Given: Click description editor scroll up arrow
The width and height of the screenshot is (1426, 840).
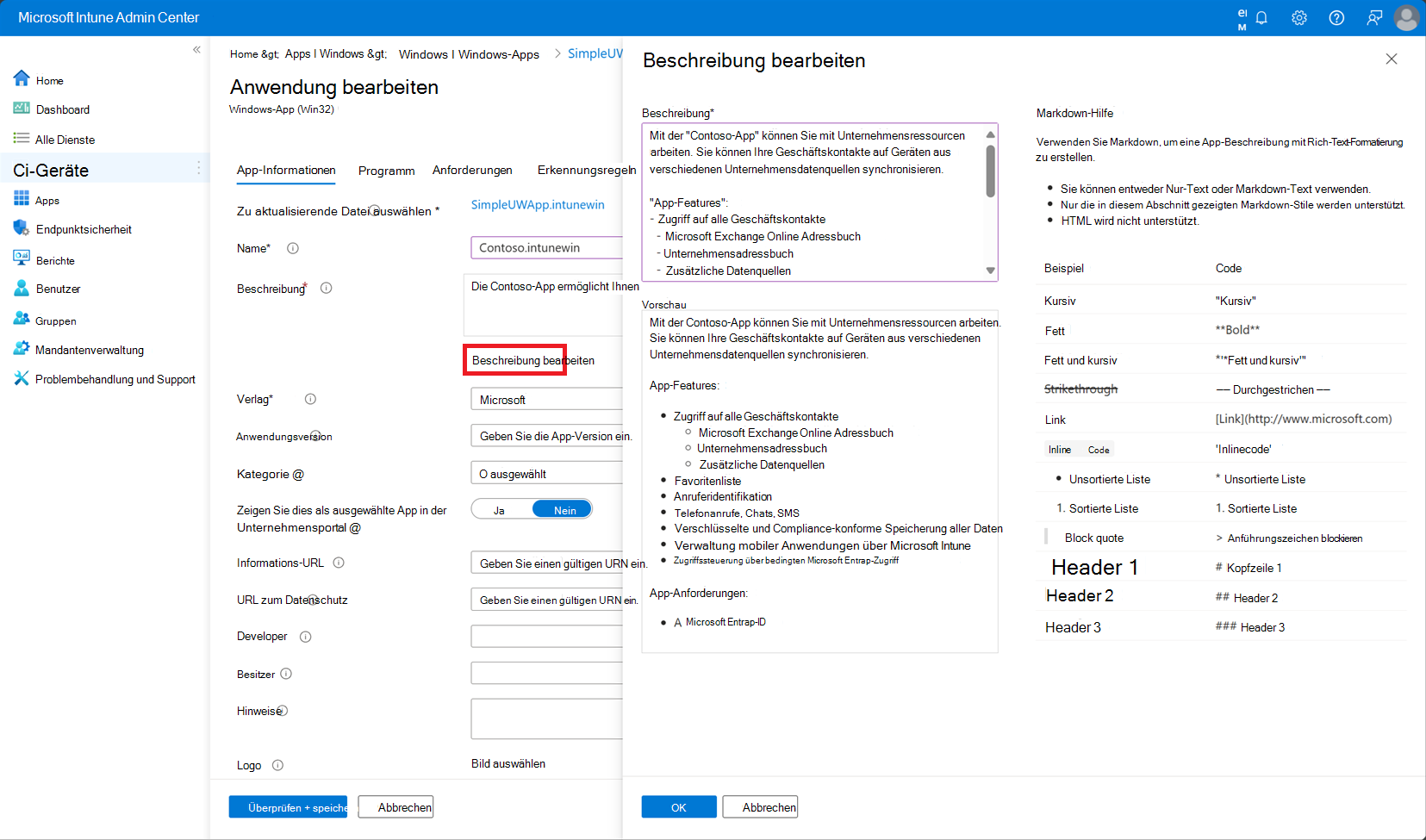Looking at the screenshot, I should 991,134.
